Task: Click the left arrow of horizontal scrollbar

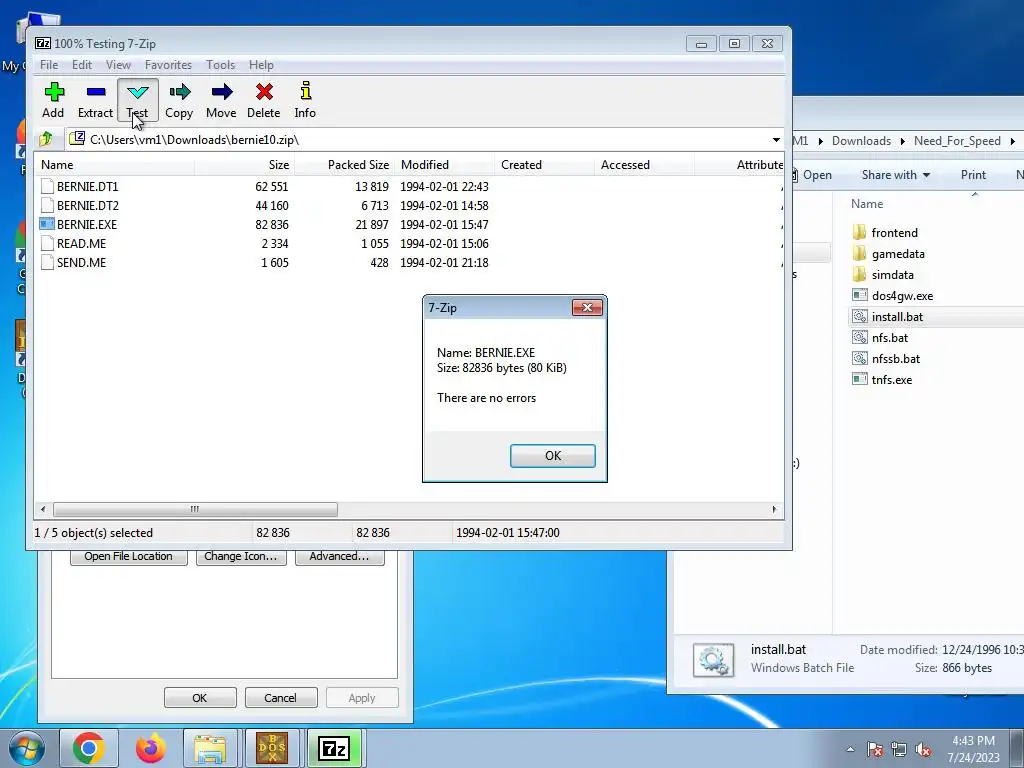Action: 43,509
